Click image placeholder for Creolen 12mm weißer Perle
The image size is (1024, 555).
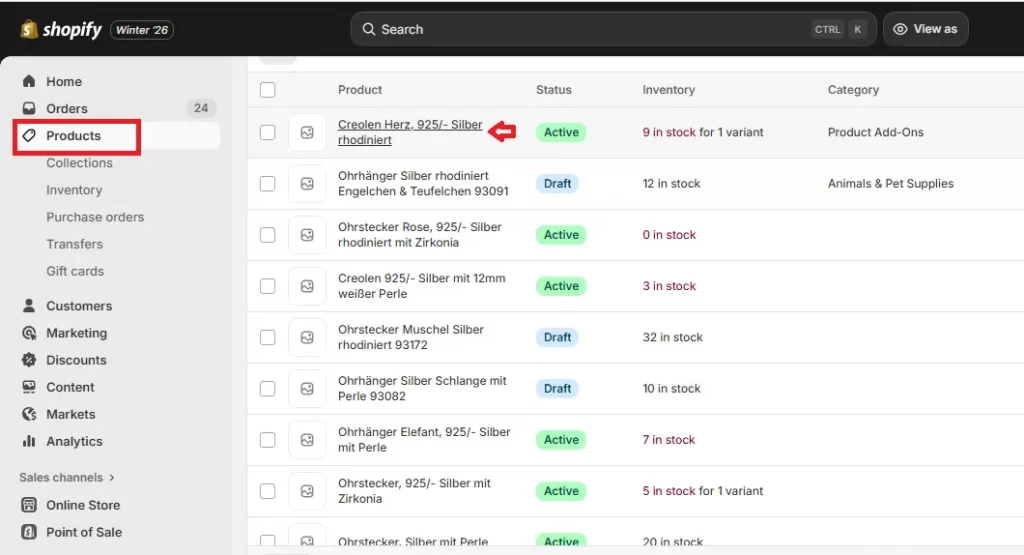(307, 286)
